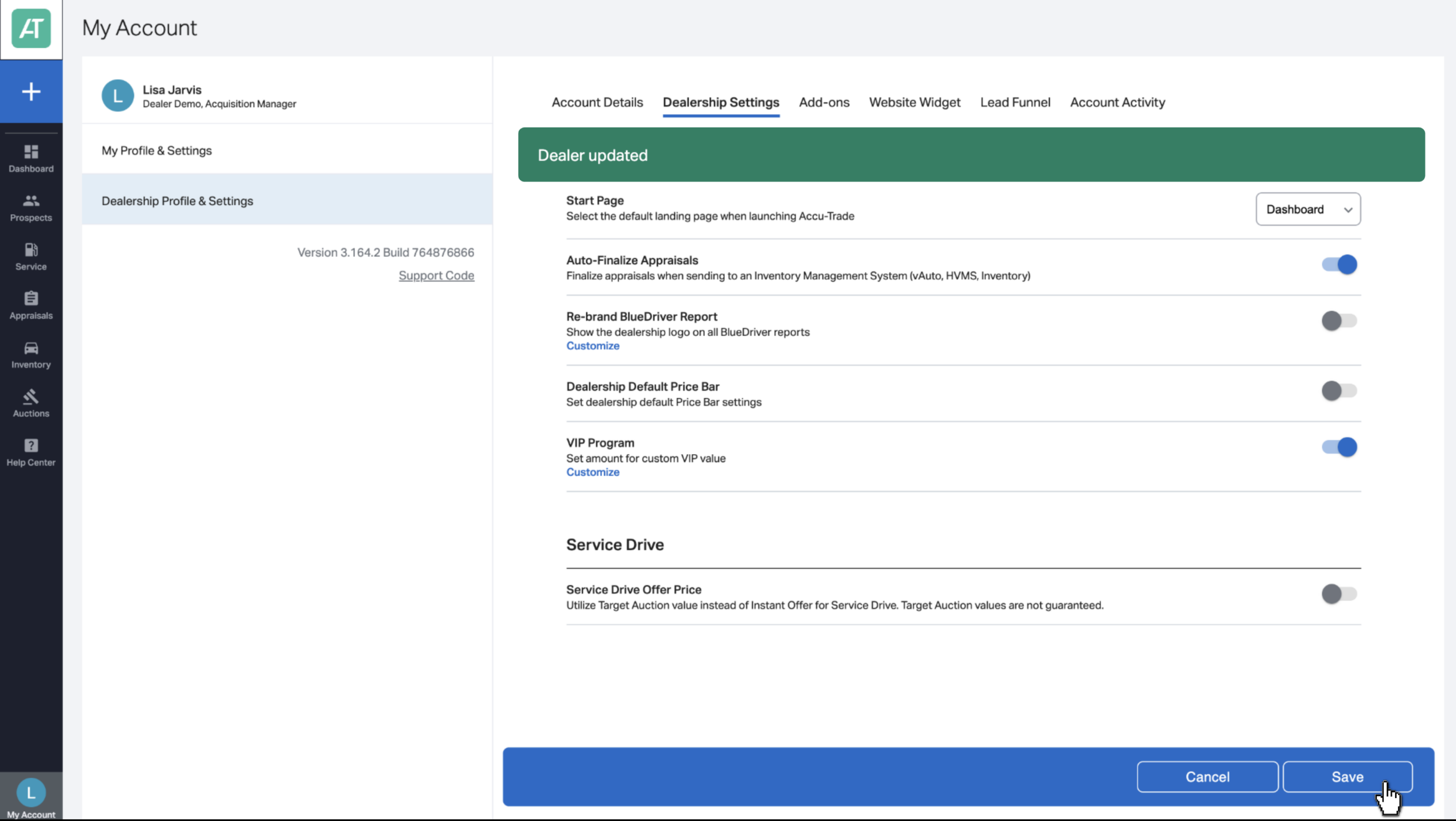
Task: Enable the Re-brand BlueDriver Report toggle
Action: [1339, 321]
